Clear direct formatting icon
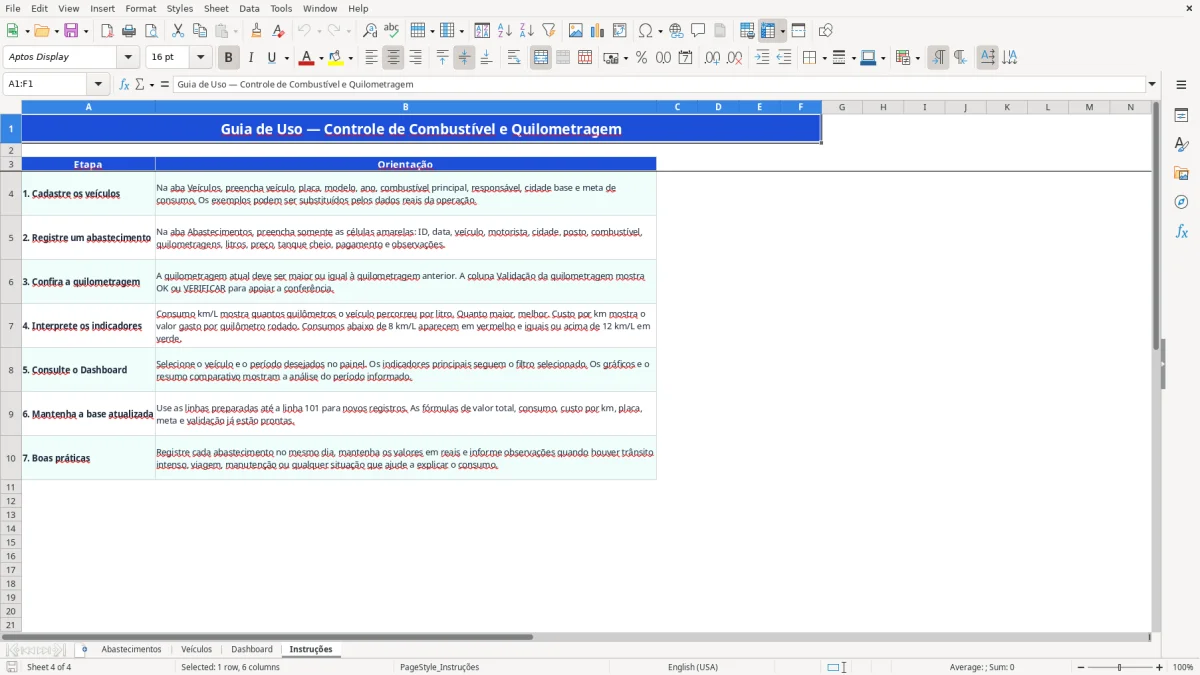Screen dimensions: 1200x675 coord(278,31)
